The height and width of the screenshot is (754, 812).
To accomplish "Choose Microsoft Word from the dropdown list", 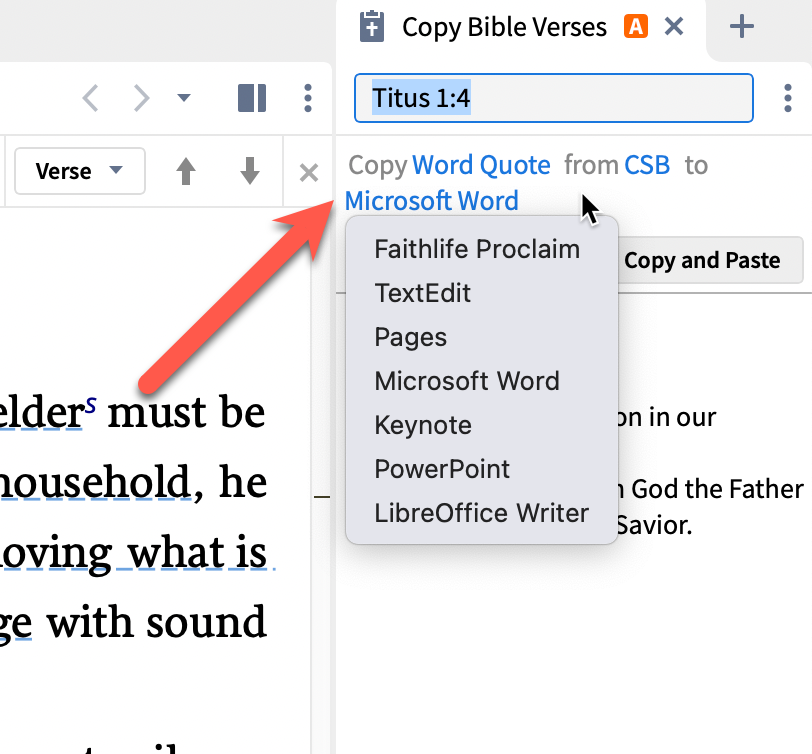I will (x=467, y=381).
